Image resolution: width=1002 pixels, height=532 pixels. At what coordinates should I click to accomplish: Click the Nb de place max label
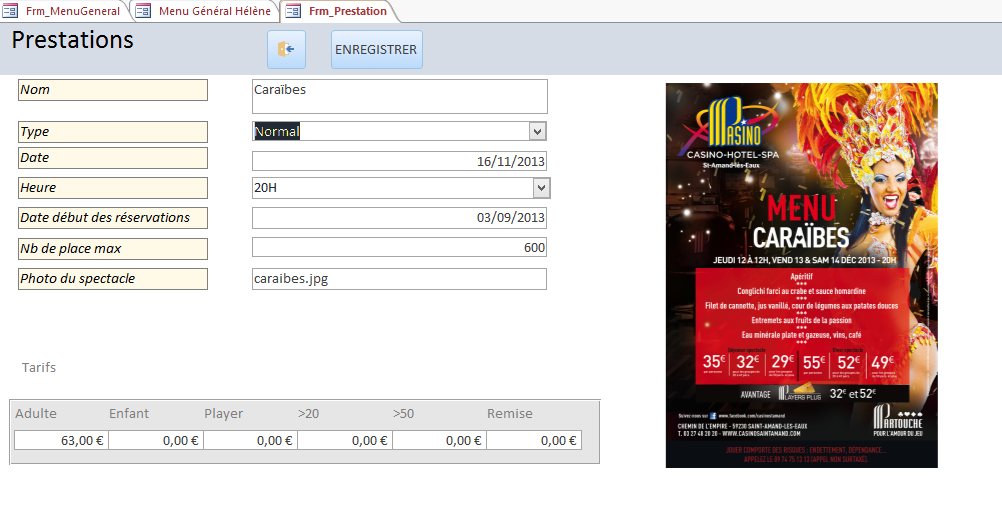point(113,248)
